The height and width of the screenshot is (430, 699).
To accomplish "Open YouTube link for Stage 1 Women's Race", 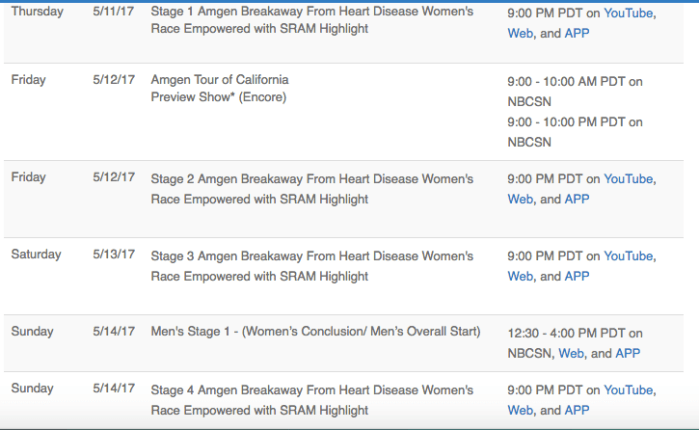I will pyautogui.click(x=628, y=14).
